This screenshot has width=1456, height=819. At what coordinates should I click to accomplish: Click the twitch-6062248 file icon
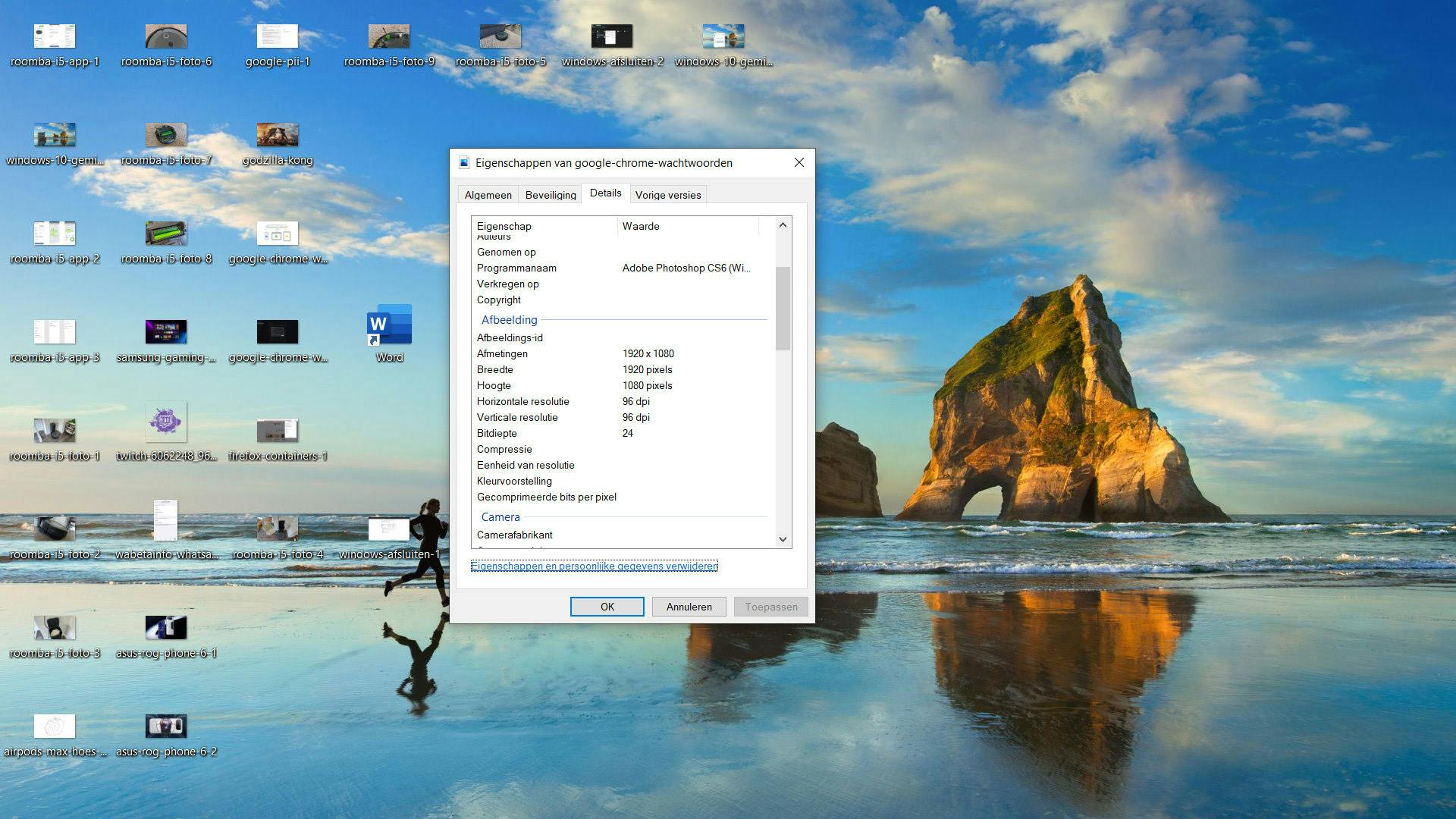(x=166, y=423)
